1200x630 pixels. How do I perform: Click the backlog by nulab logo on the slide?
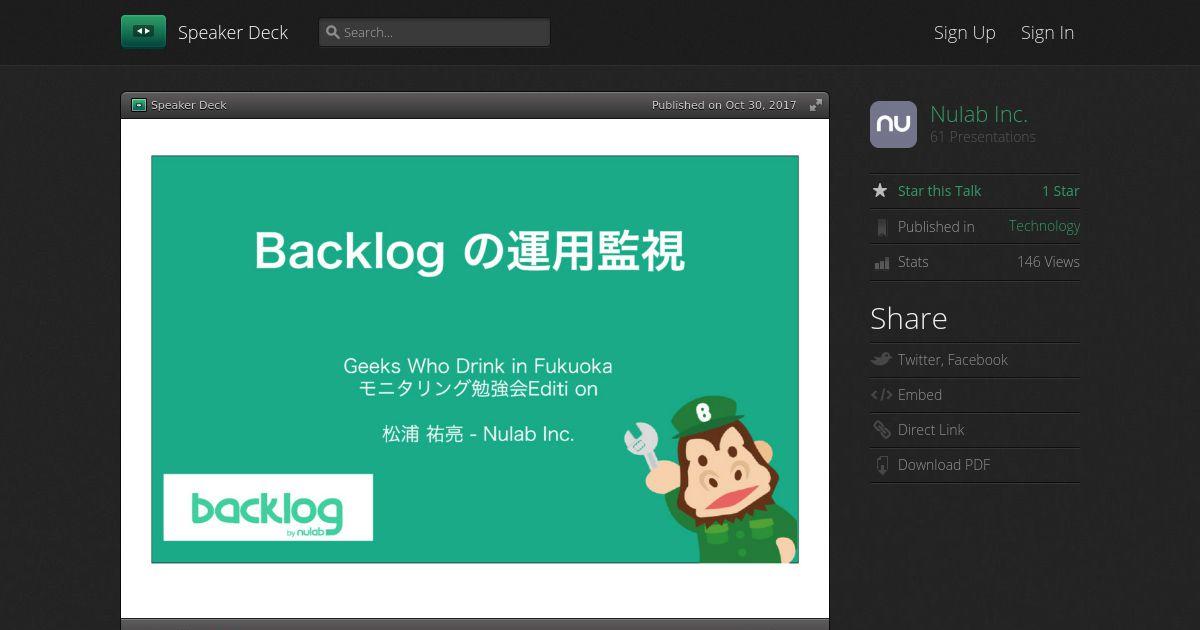[268, 508]
